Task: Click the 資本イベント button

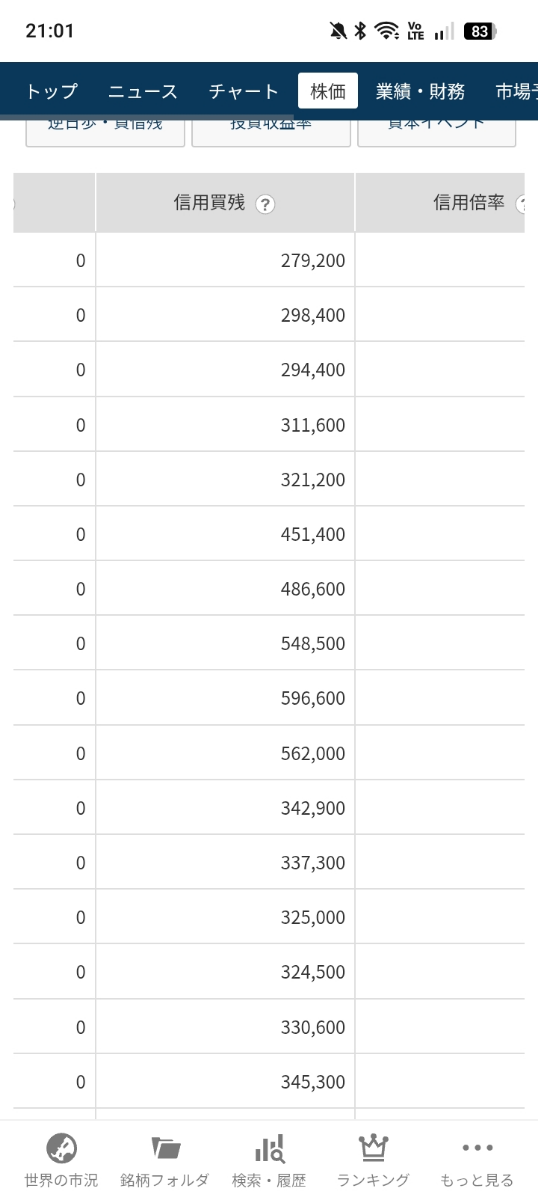Action: coord(437,131)
